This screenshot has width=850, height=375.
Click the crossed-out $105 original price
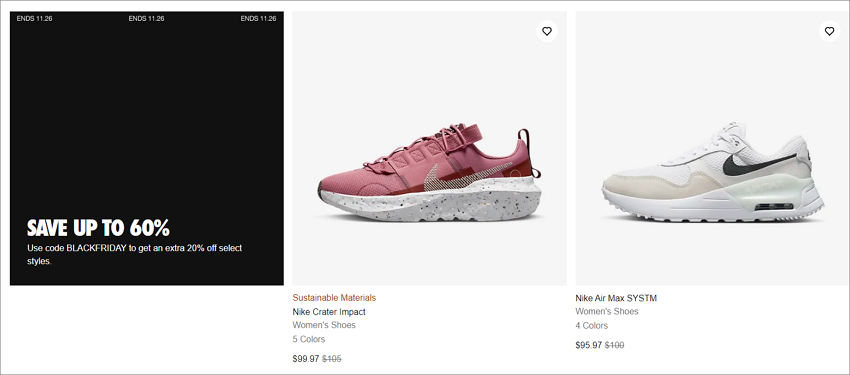tap(332, 359)
